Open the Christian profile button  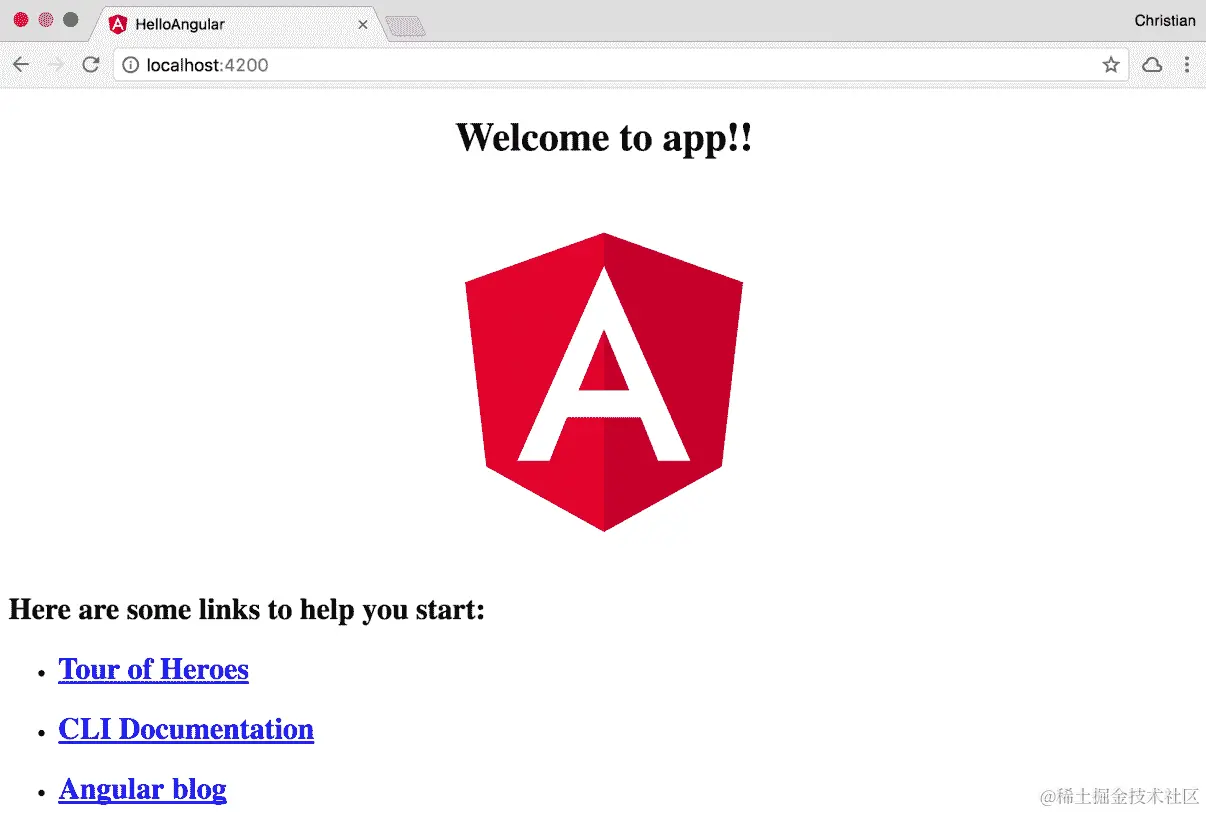pyautogui.click(x=1165, y=21)
